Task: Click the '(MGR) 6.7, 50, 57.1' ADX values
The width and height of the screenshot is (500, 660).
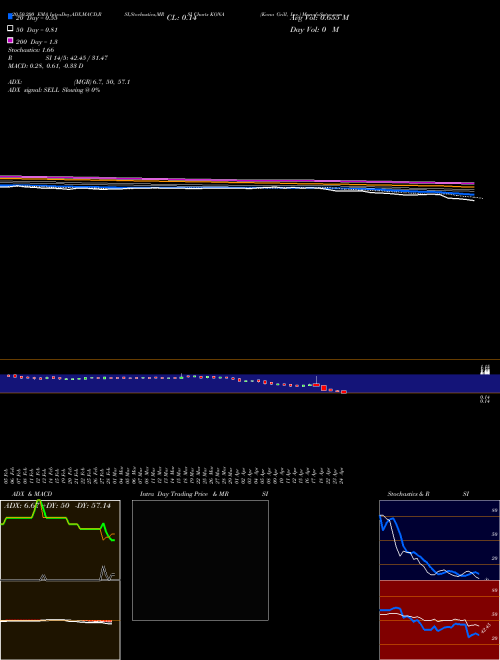Action: tap(102, 82)
